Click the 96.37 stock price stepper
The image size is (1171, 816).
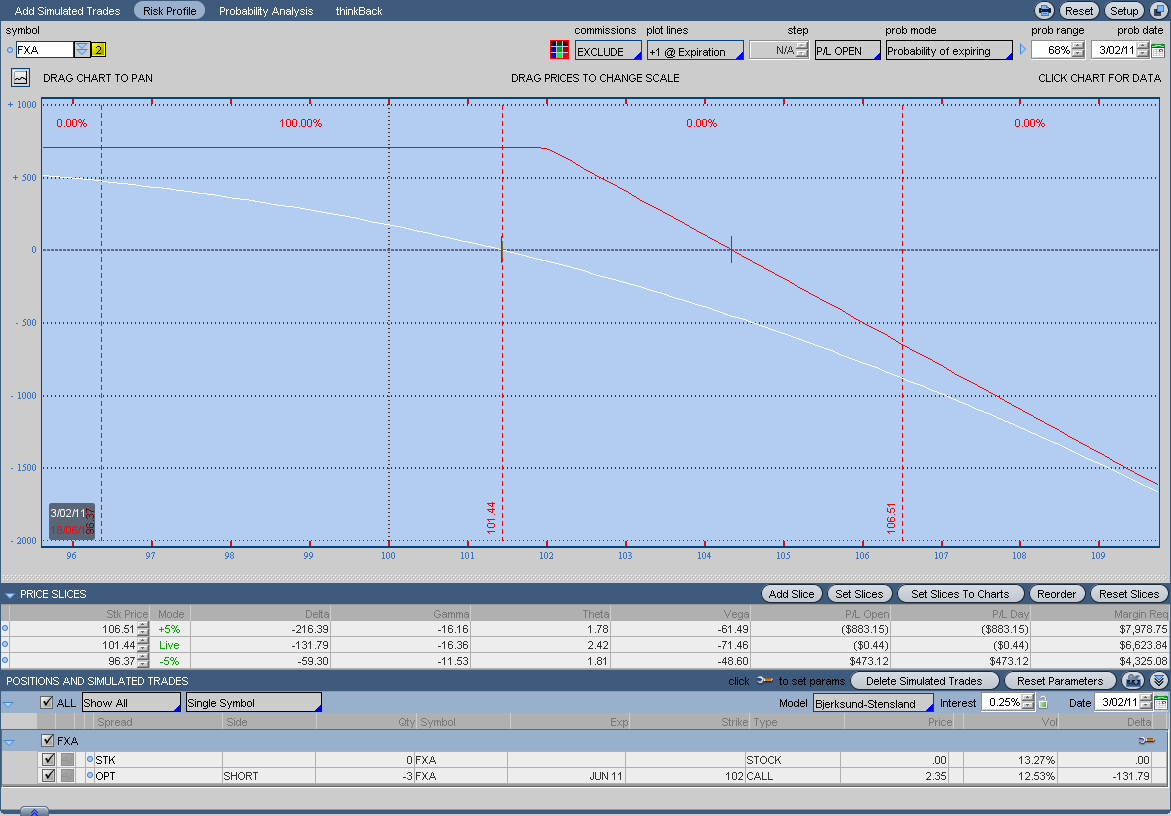143,661
